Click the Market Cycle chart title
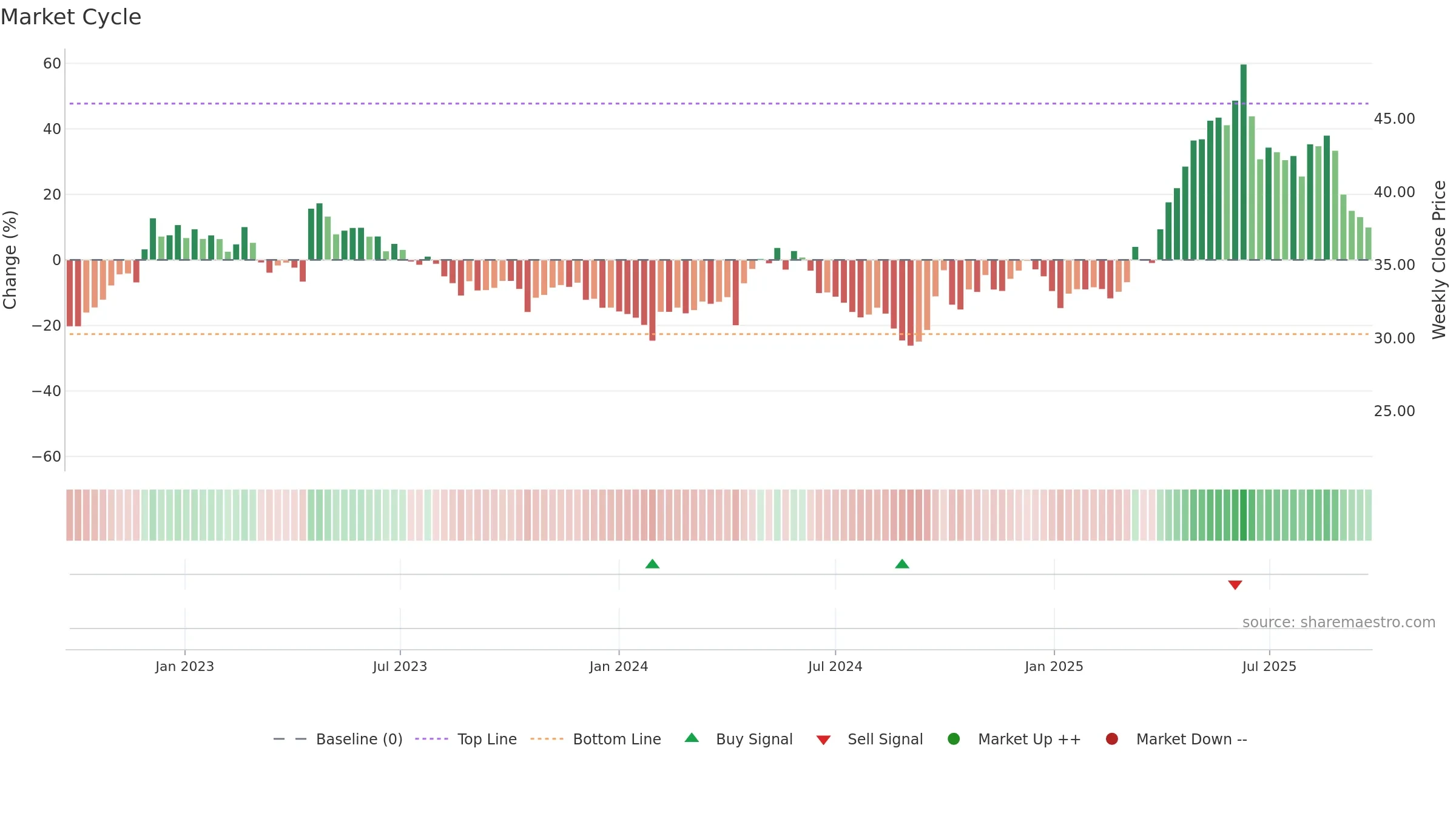Image resolution: width=1456 pixels, height=819 pixels. pyautogui.click(x=71, y=17)
